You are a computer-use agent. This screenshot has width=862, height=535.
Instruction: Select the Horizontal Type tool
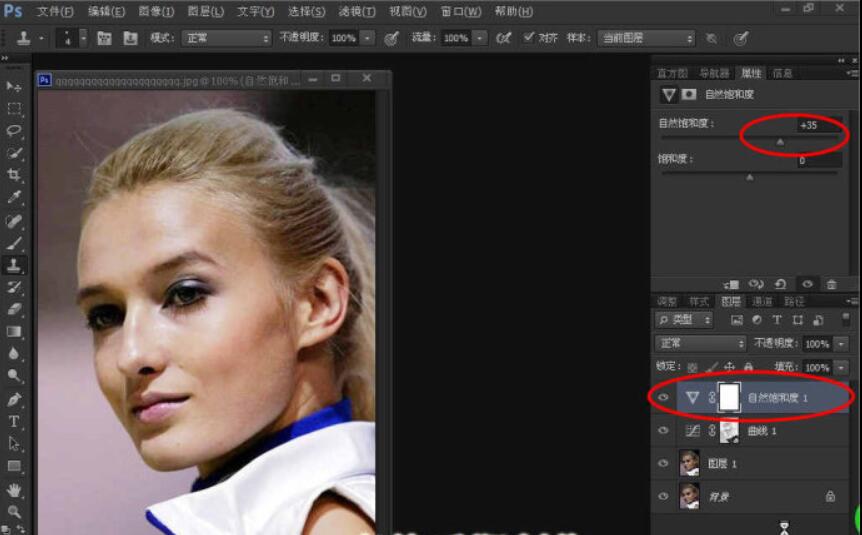(14, 422)
